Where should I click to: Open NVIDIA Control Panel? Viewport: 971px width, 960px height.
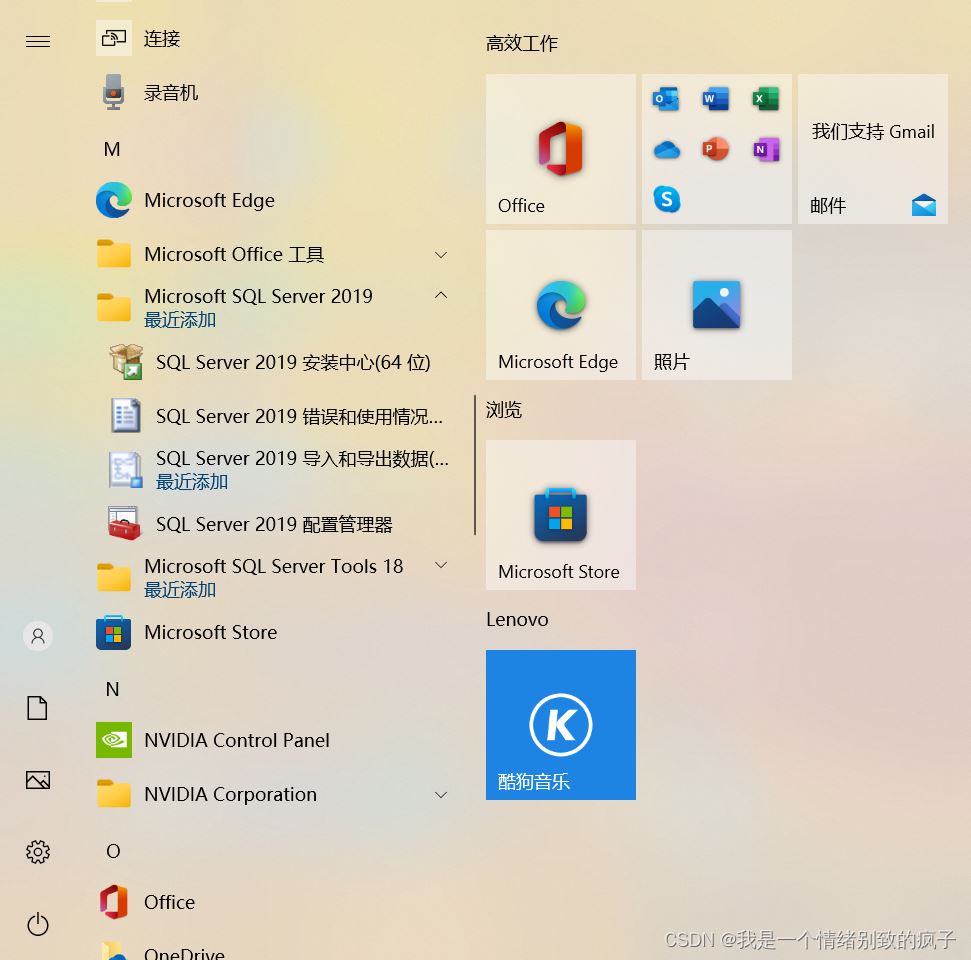272,740
